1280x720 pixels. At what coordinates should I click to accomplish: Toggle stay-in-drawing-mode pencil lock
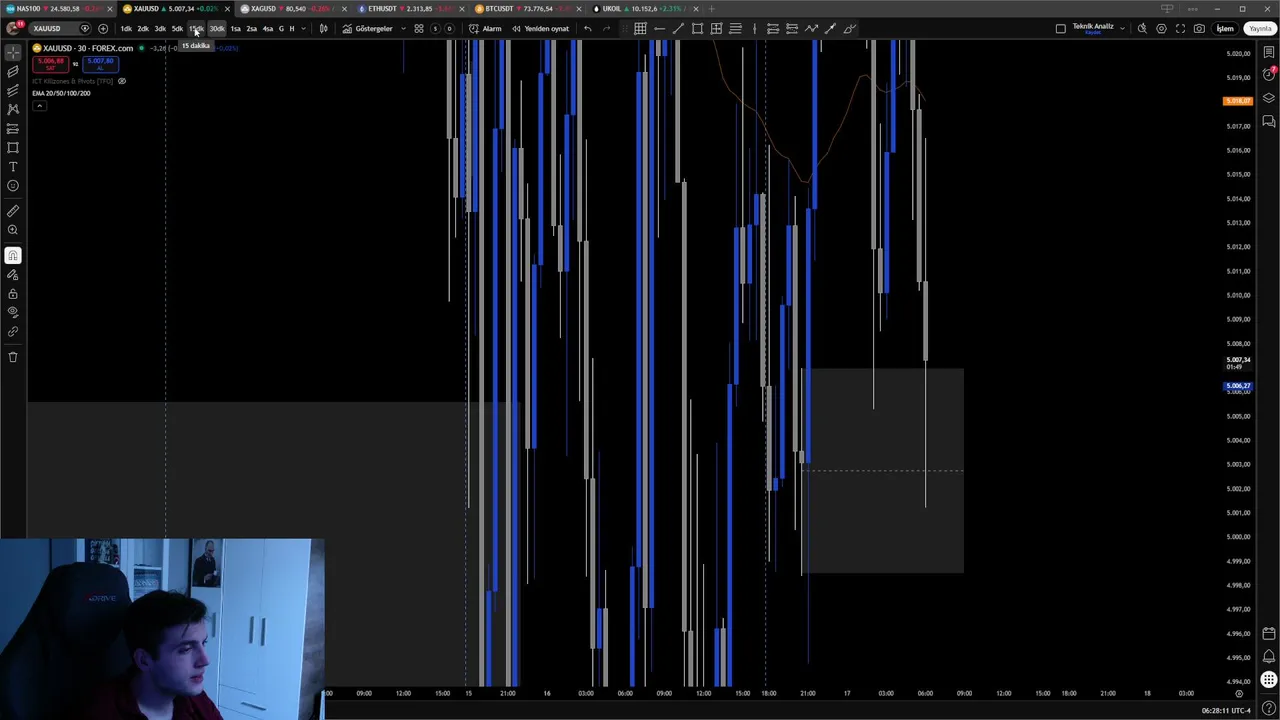pyautogui.click(x=13, y=275)
